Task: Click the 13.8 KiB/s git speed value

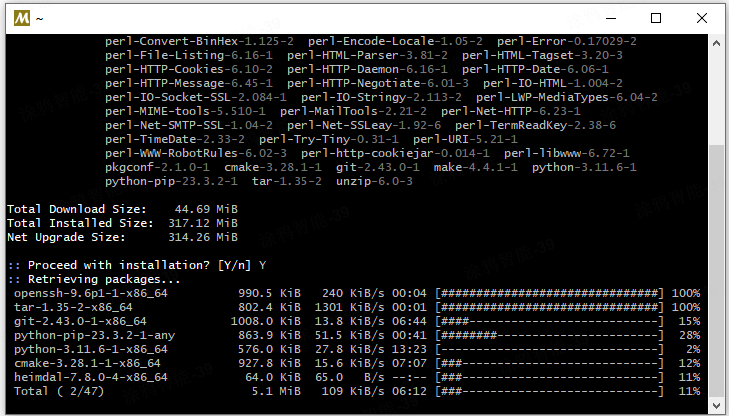Action: tap(350, 321)
